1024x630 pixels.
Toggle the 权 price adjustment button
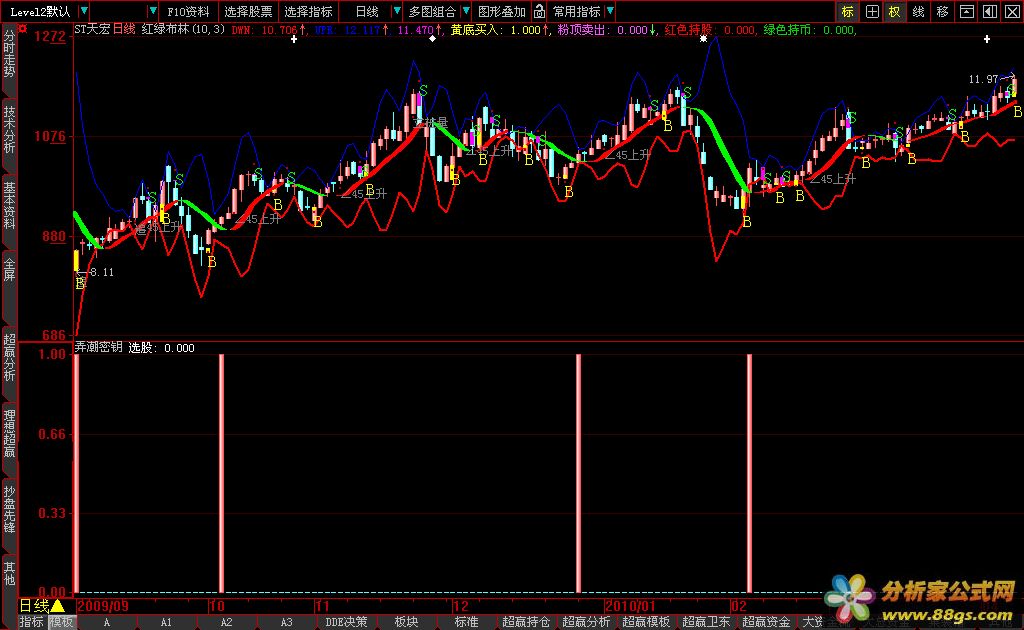(895, 12)
